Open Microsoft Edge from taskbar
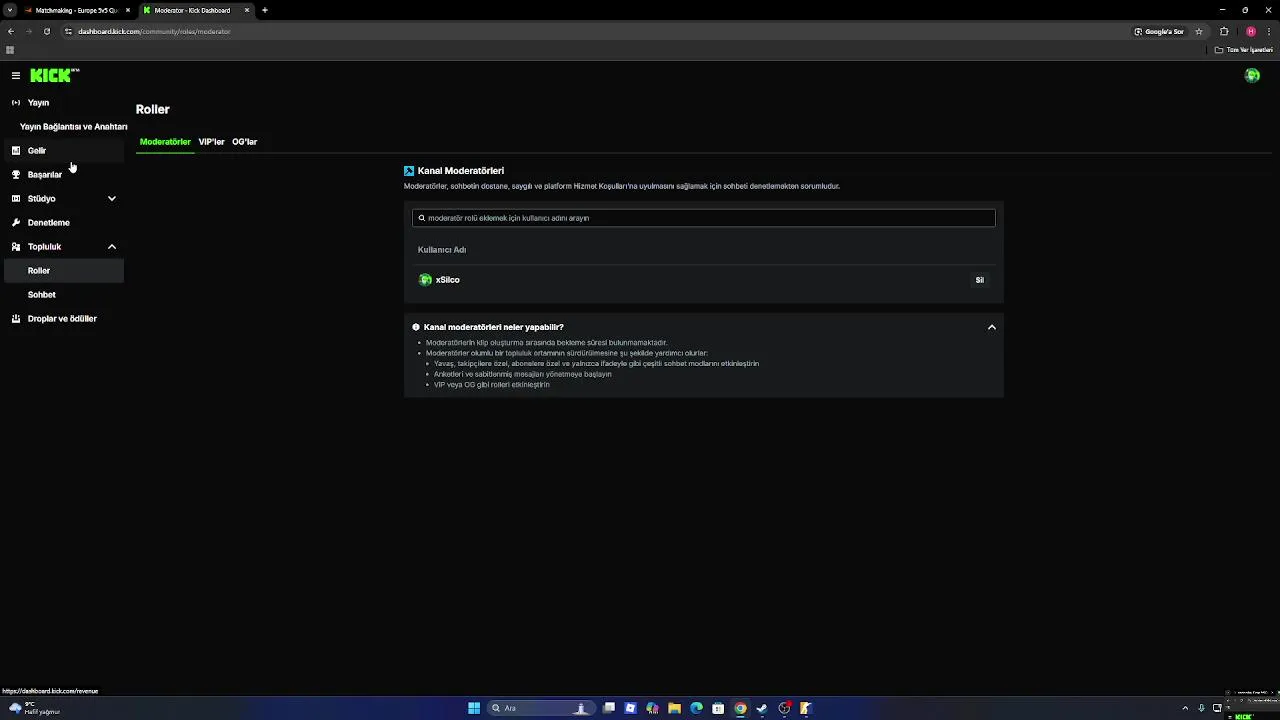This screenshot has height=720, width=1280. click(x=696, y=708)
